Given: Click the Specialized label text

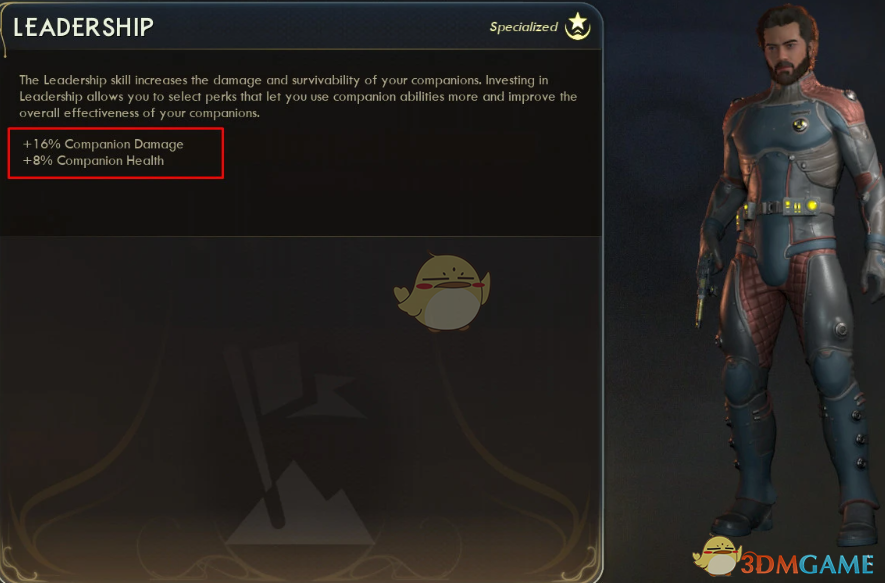Looking at the screenshot, I should pyautogui.click(x=523, y=27).
